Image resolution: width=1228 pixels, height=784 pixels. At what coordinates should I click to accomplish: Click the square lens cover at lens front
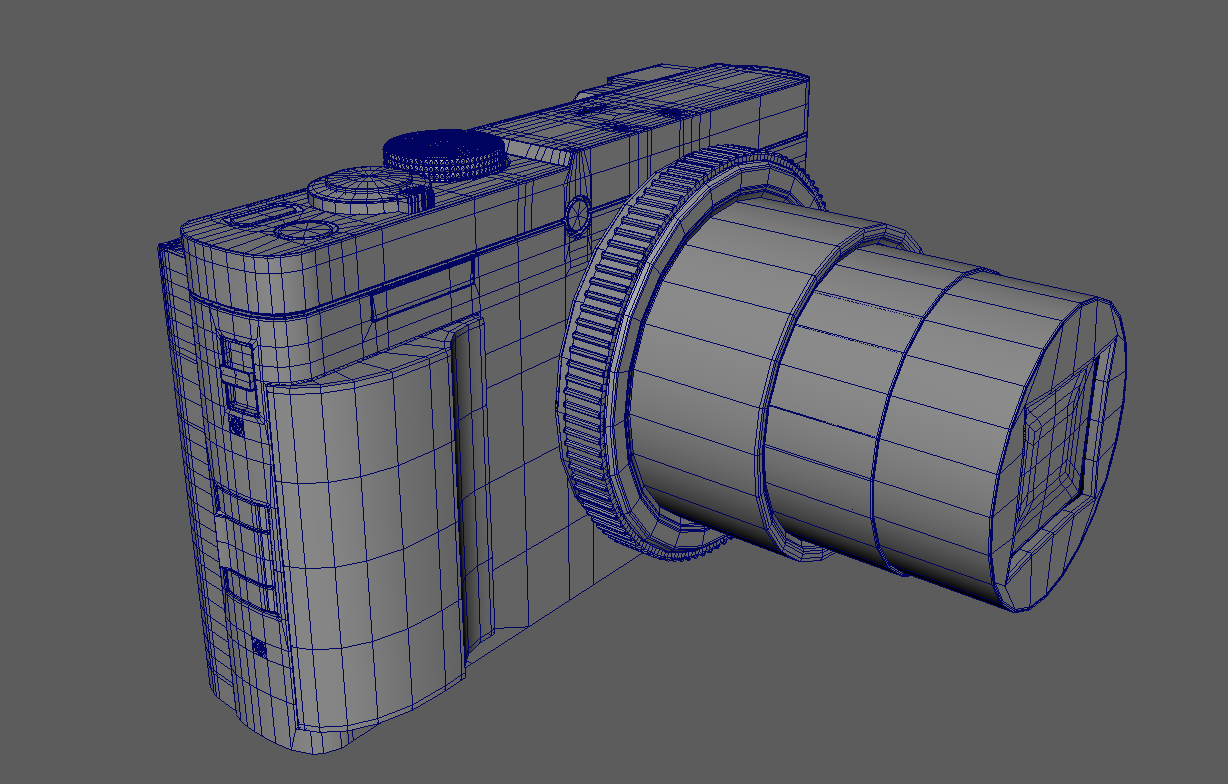click(1067, 430)
